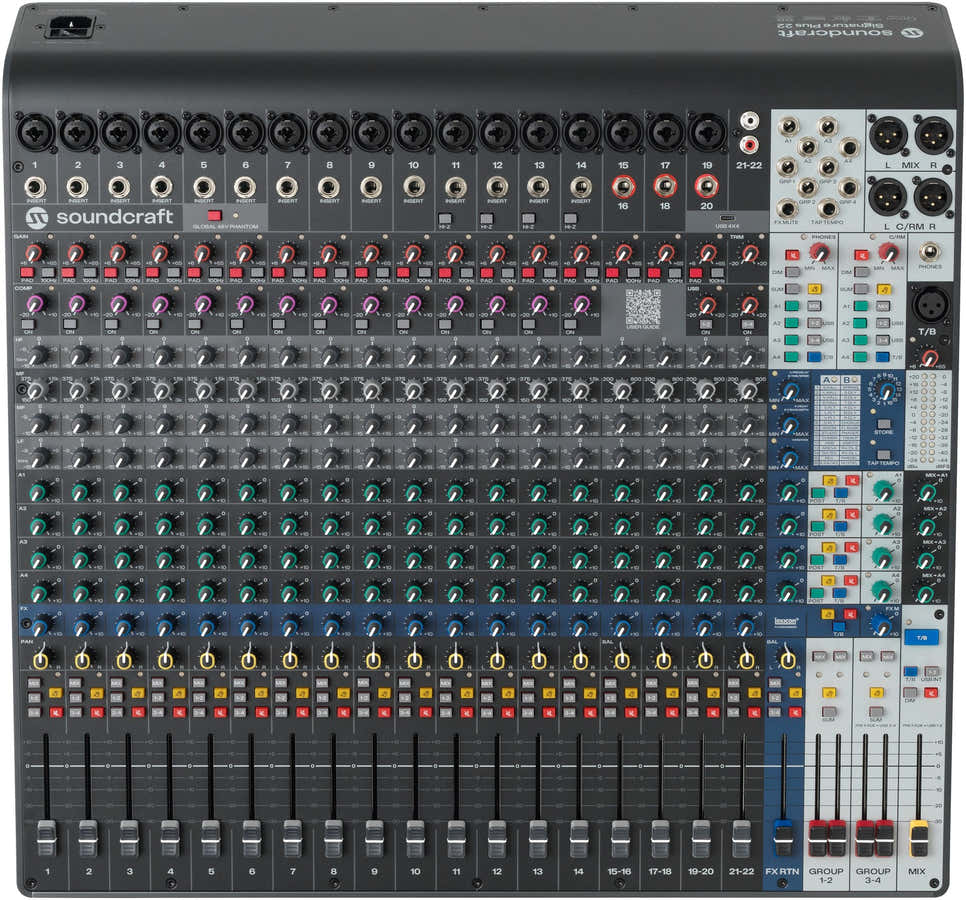The width and height of the screenshot is (966, 900).
Task: Click the yellow MIX master fader
Action: click(x=919, y=838)
